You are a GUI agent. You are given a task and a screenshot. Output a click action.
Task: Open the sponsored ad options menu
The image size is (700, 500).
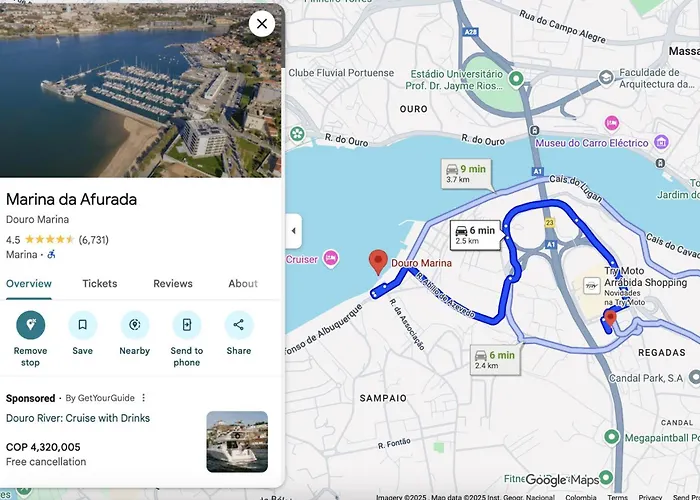coord(143,397)
